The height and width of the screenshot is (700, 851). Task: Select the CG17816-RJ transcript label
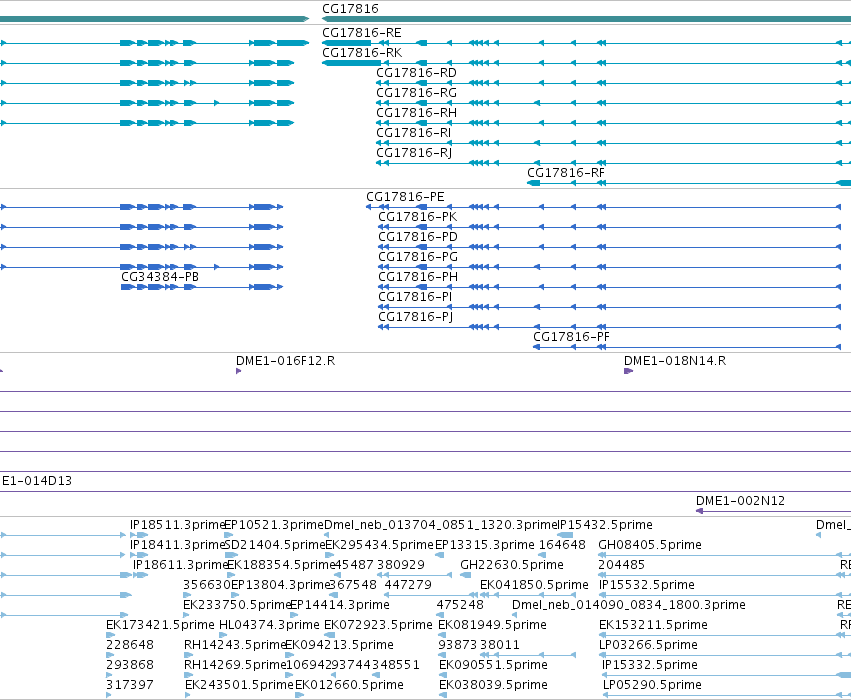414,153
